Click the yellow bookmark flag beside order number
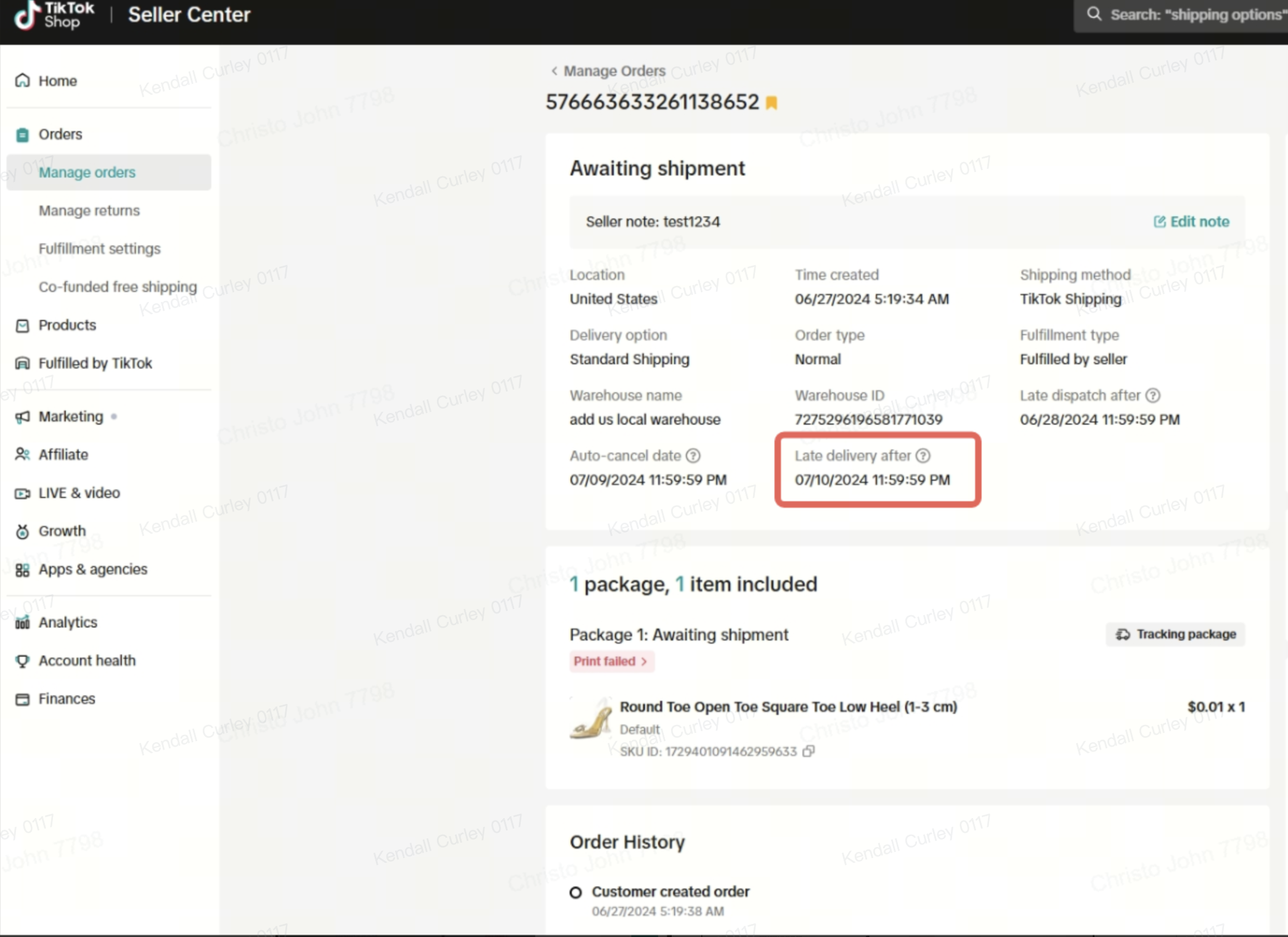The image size is (1288, 937). pos(771,103)
